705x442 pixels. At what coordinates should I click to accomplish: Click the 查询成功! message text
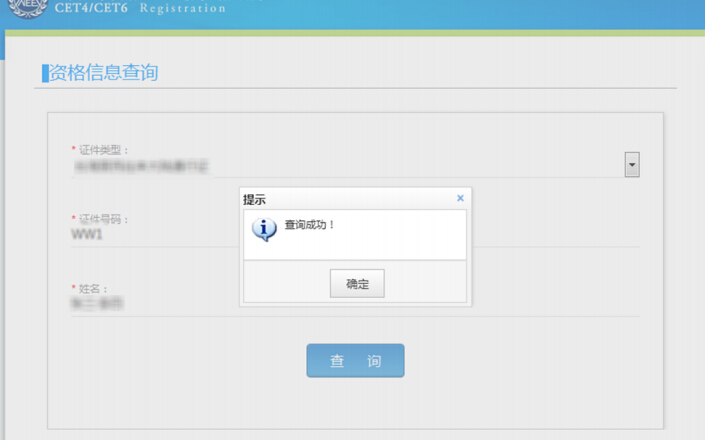pos(310,225)
